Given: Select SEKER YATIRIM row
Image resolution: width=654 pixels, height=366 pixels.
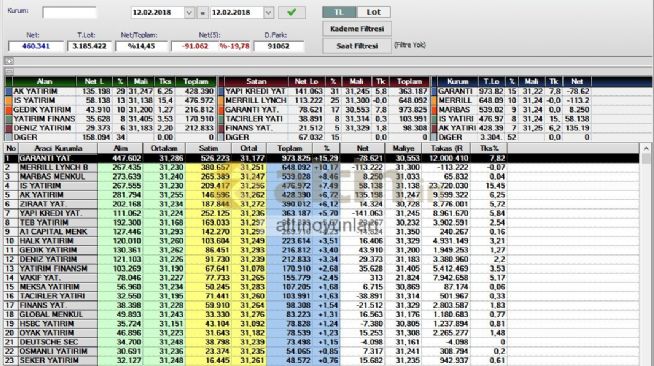Looking at the screenshot, I should click(321, 360).
